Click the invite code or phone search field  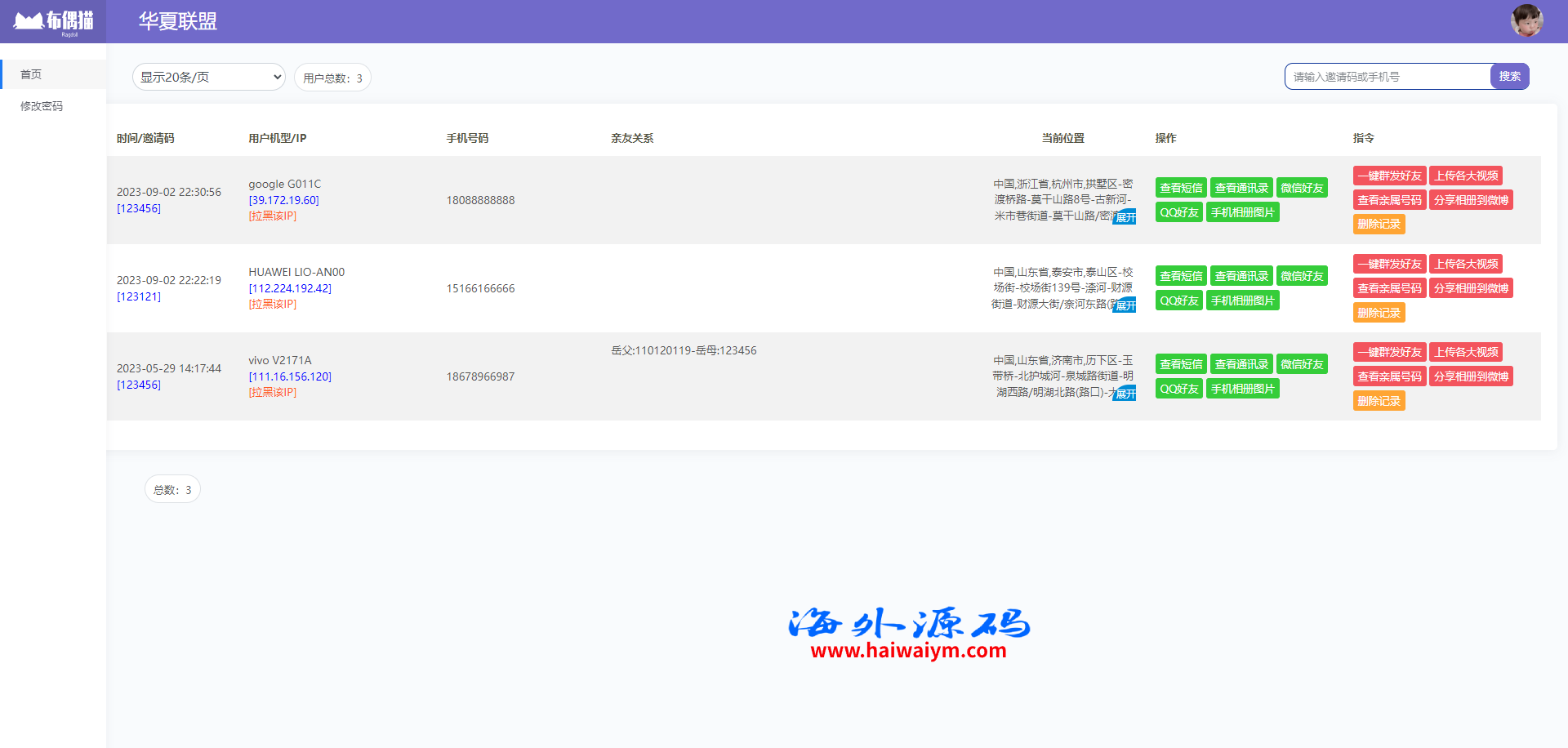click(x=1388, y=77)
